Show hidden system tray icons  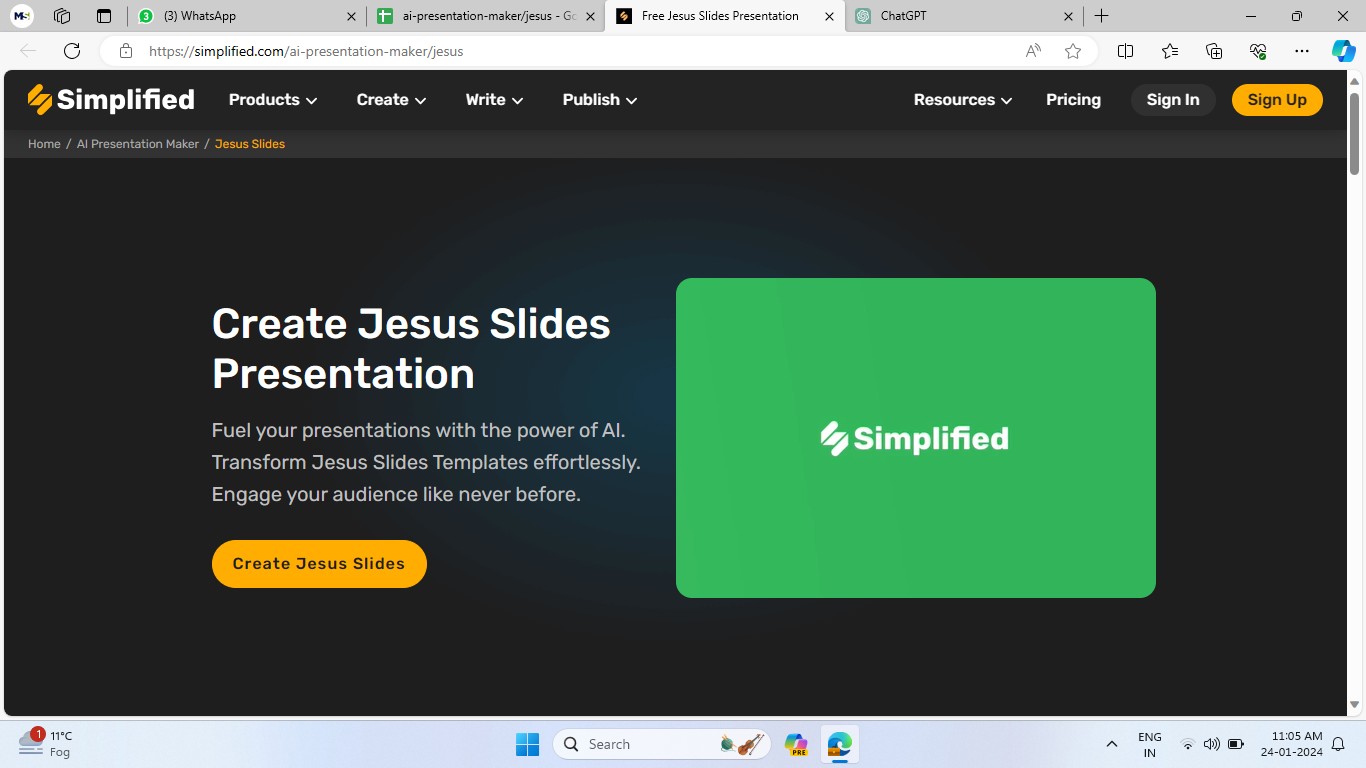click(1111, 744)
